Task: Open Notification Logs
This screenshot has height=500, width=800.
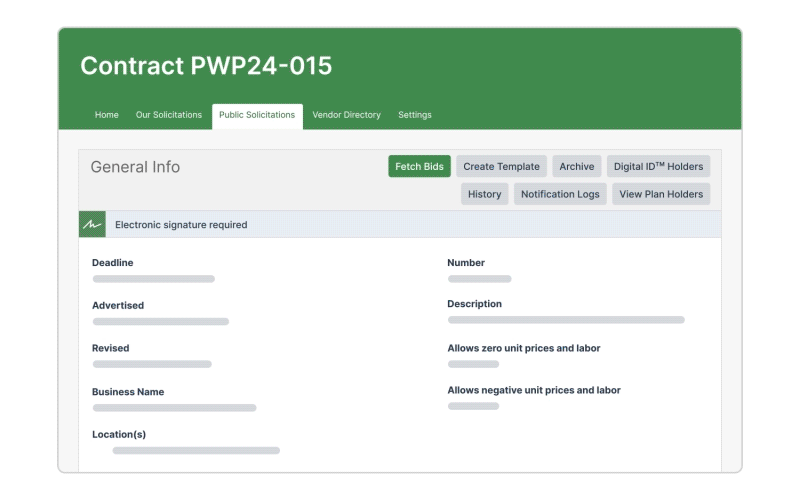Action: (560, 194)
